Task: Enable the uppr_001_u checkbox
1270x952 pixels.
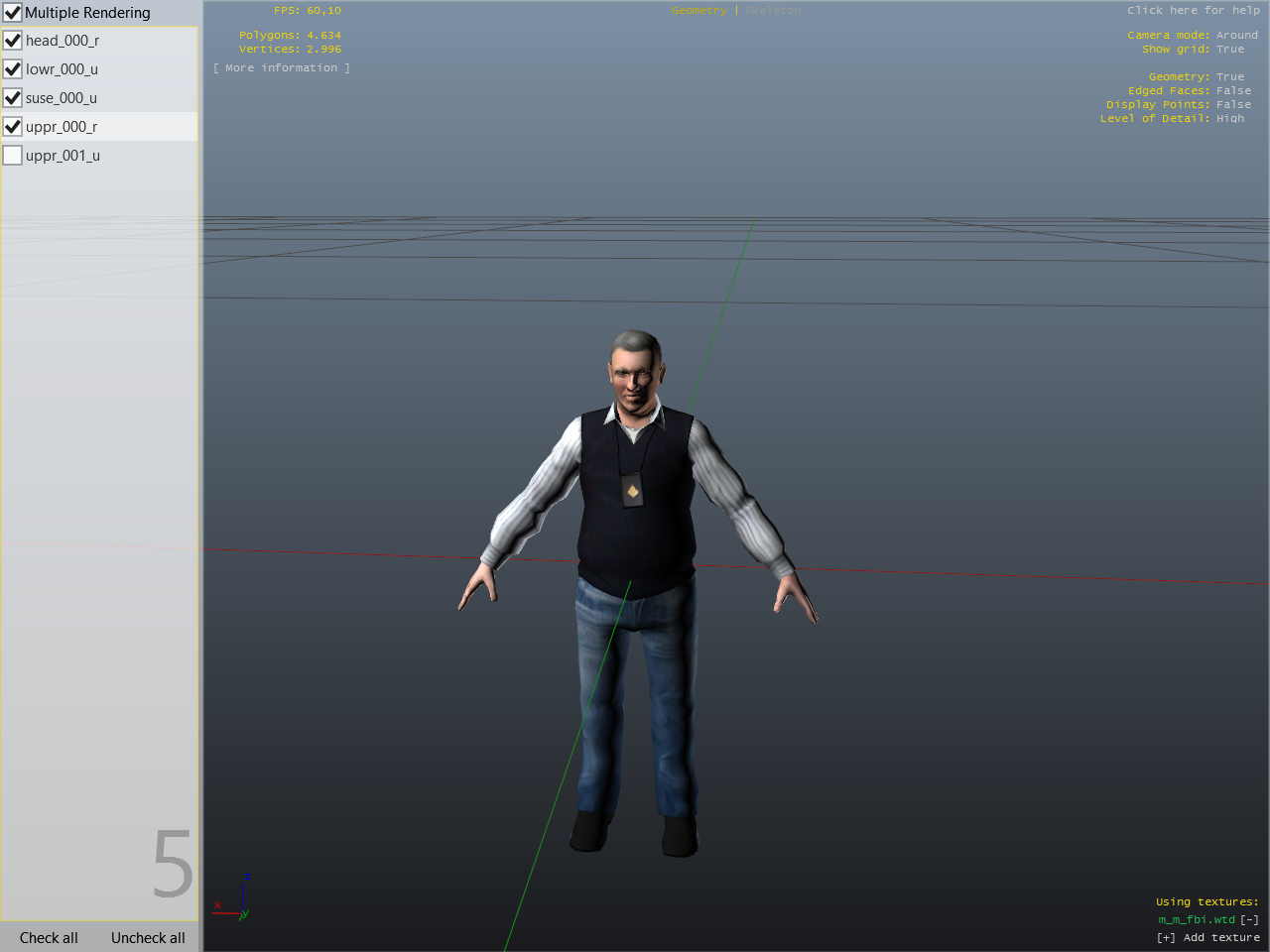Action: tap(13, 156)
